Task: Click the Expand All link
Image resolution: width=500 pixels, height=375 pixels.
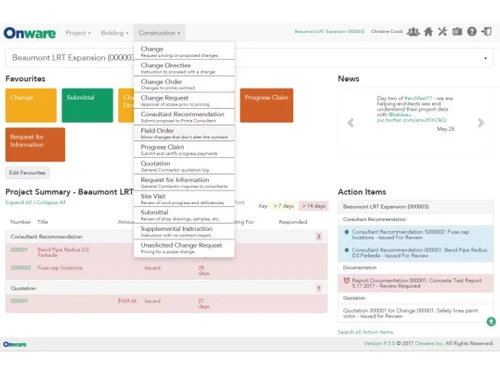Action: (x=18, y=202)
